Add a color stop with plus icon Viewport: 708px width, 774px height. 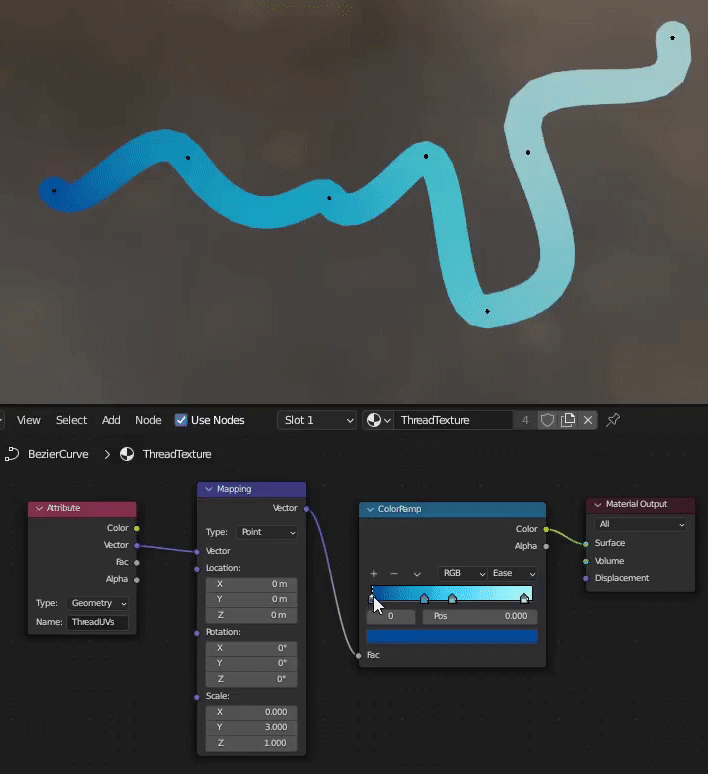point(374,574)
